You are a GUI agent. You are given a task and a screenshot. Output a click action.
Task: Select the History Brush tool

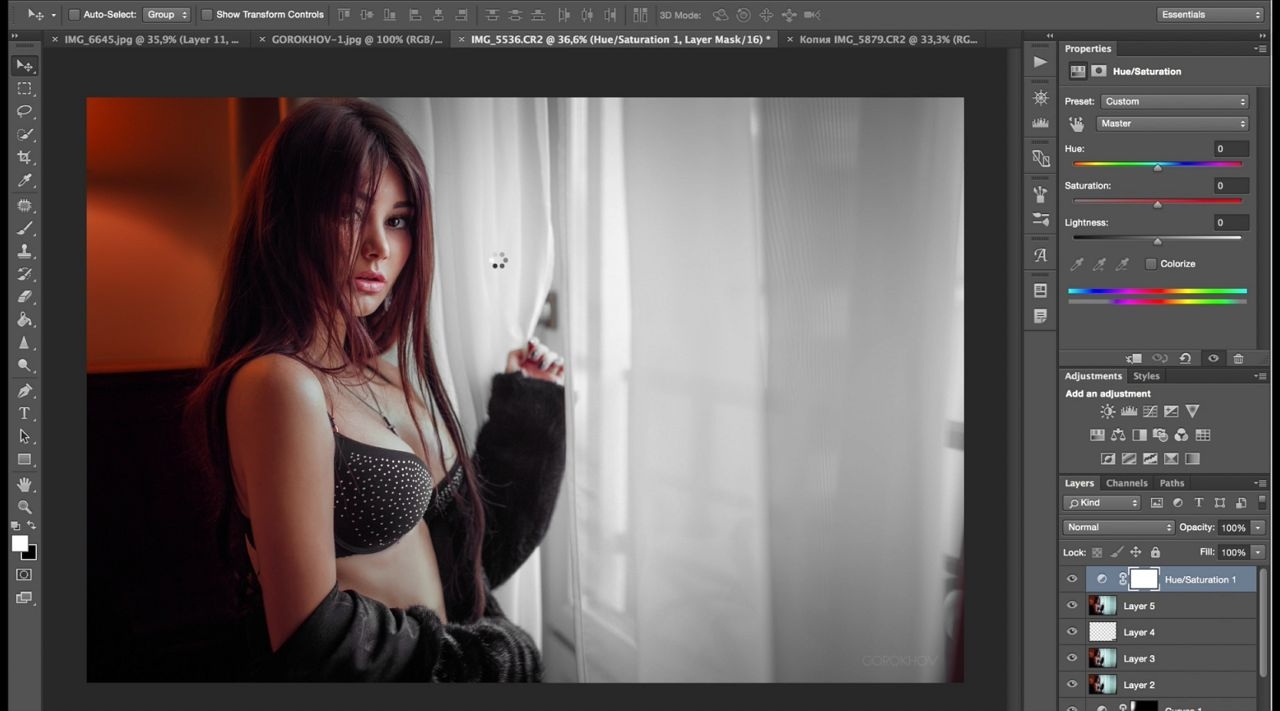tap(25, 274)
